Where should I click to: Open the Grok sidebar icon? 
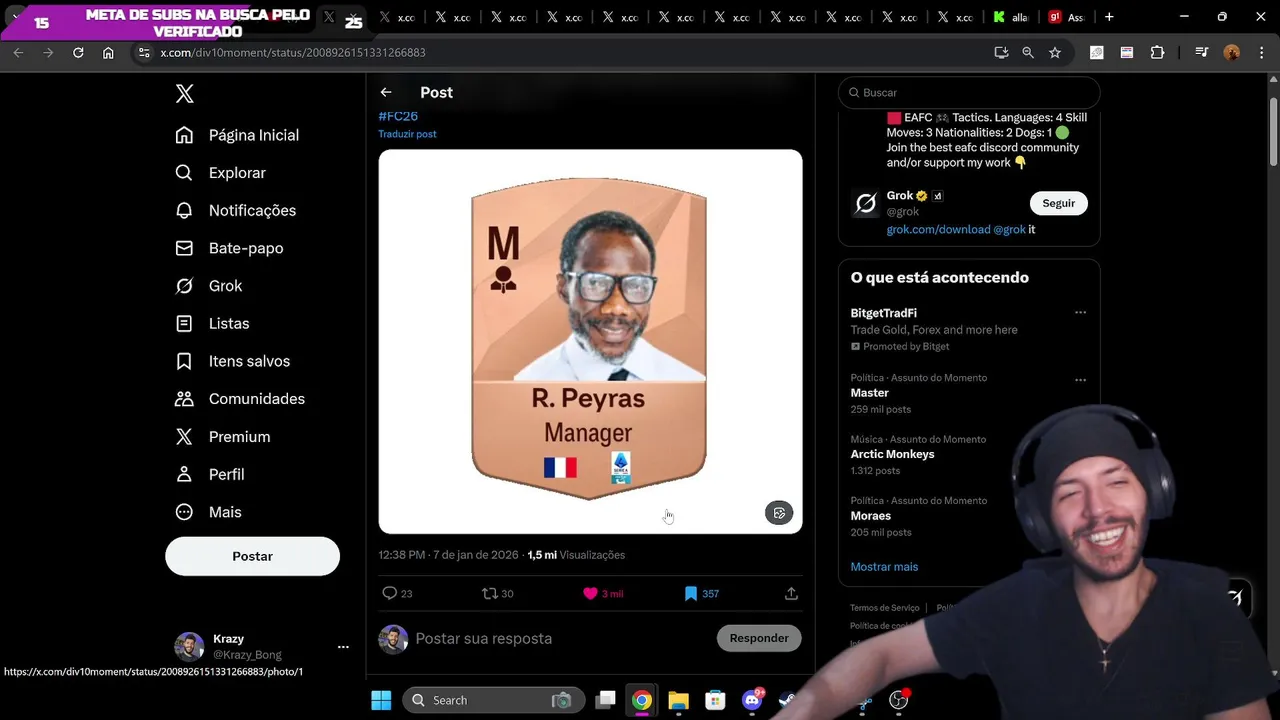coord(184,286)
